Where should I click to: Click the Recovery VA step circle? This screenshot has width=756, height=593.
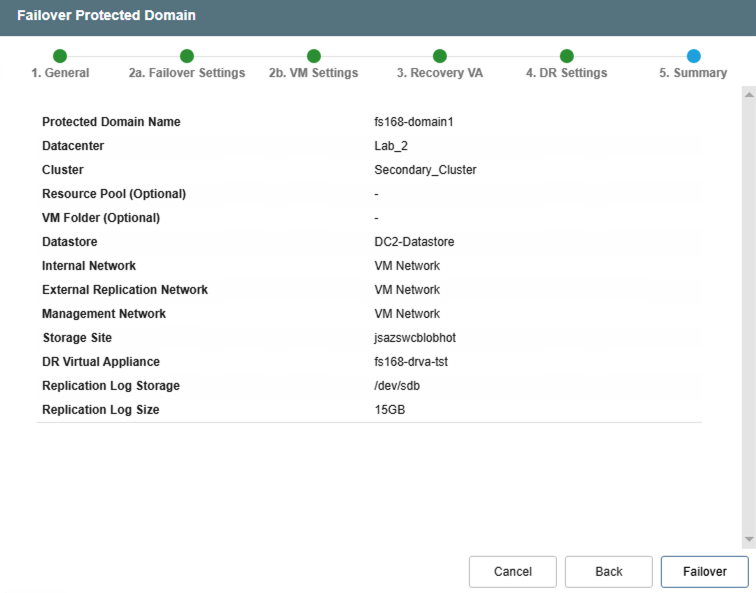click(x=440, y=56)
